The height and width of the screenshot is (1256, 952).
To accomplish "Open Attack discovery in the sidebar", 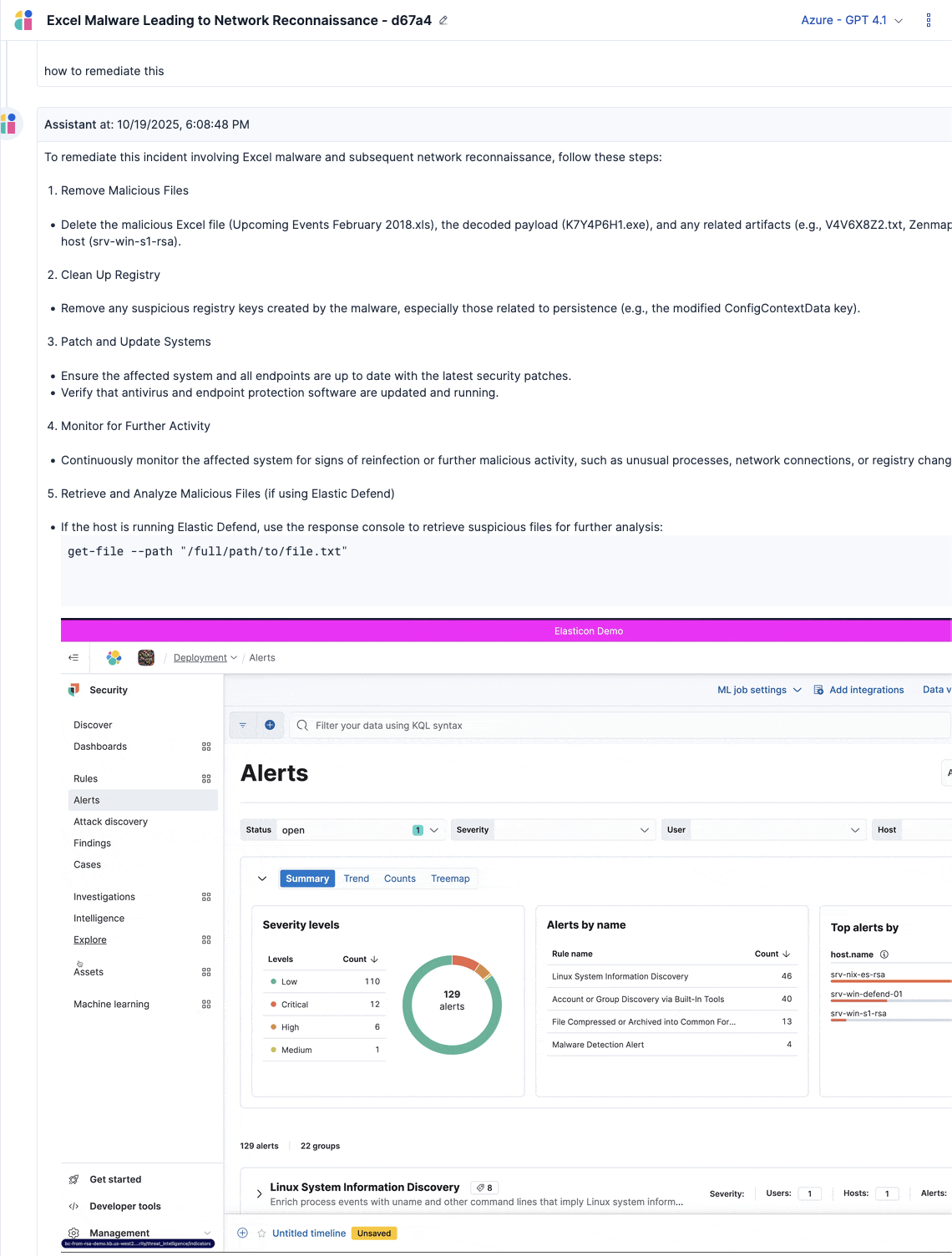I will (110, 822).
